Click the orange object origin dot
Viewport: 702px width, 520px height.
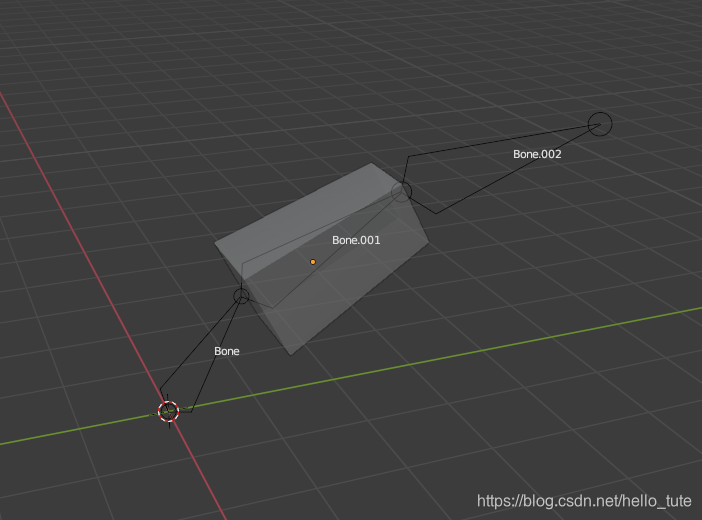click(x=313, y=262)
